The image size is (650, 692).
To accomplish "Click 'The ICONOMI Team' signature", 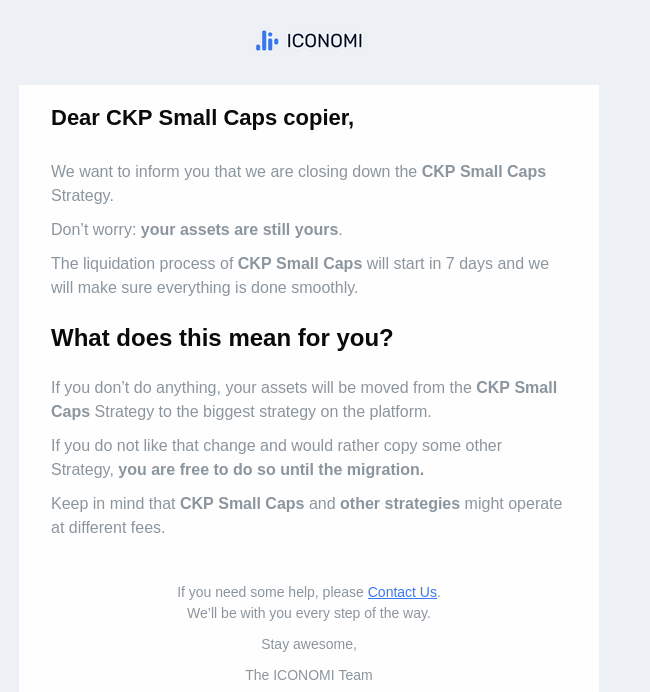I will [309, 675].
